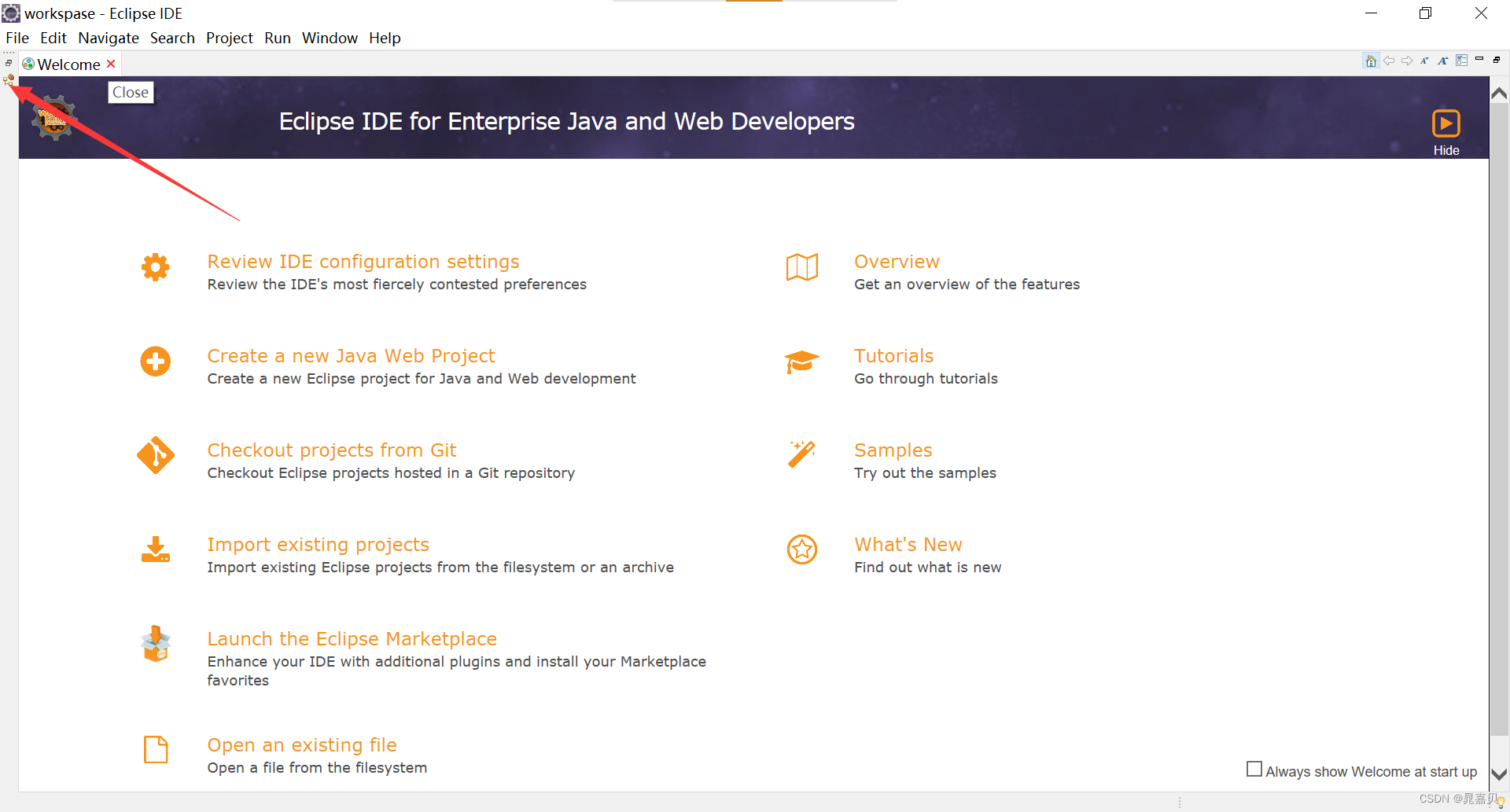This screenshot has width=1510, height=812.
Task: Click 'Find out what is new' text
Action: (927, 568)
